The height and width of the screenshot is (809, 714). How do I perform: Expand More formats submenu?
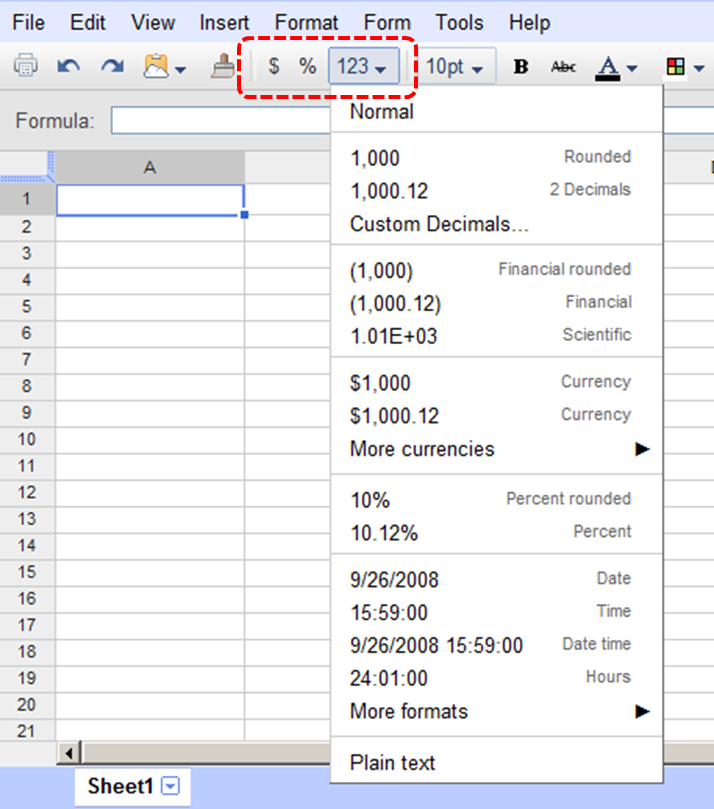(x=496, y=711)
